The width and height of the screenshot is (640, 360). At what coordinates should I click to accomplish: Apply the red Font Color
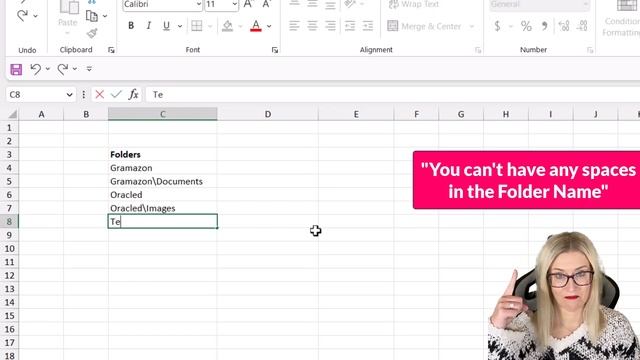256,26
